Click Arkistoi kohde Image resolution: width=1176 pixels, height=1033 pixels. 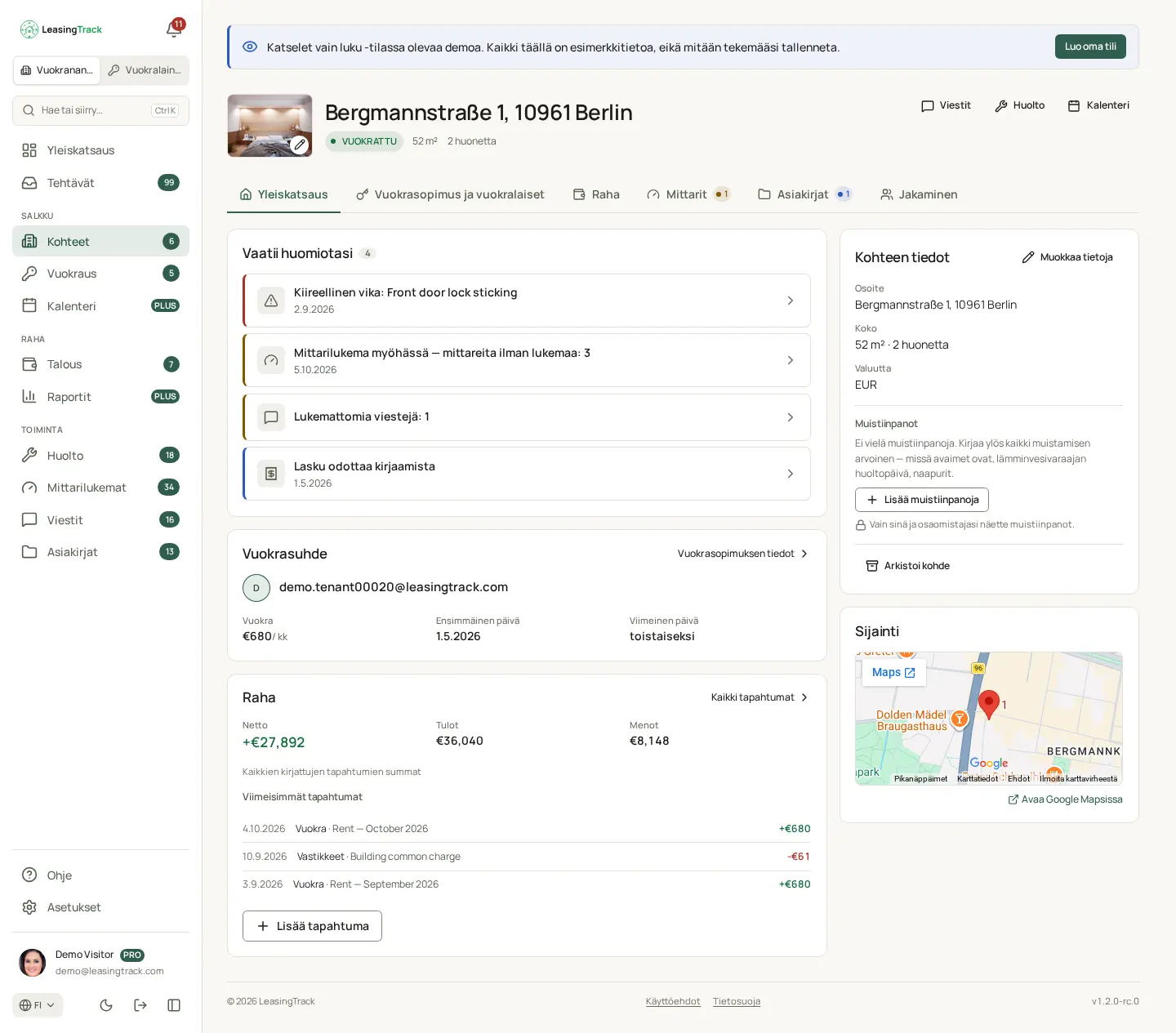908,566
